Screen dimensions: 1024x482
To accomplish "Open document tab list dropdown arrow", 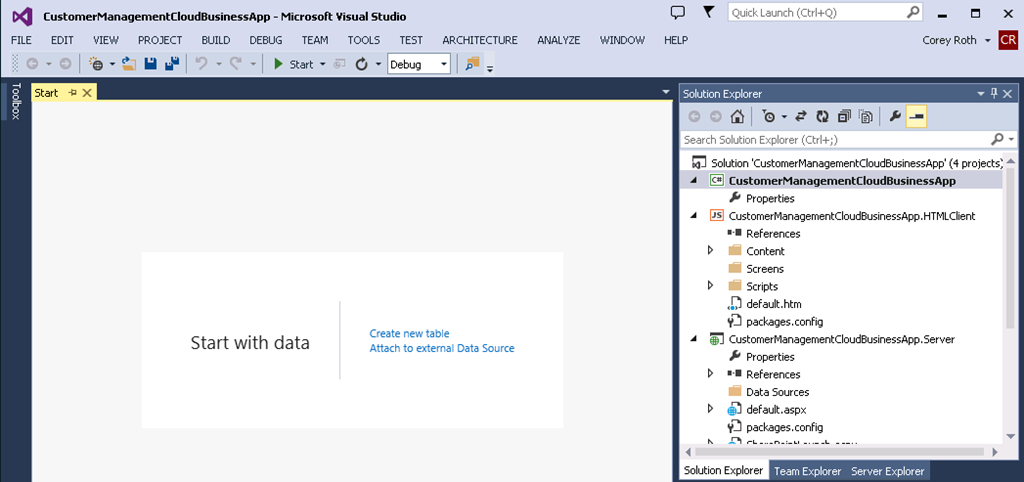I will click(x=665, y=91).
